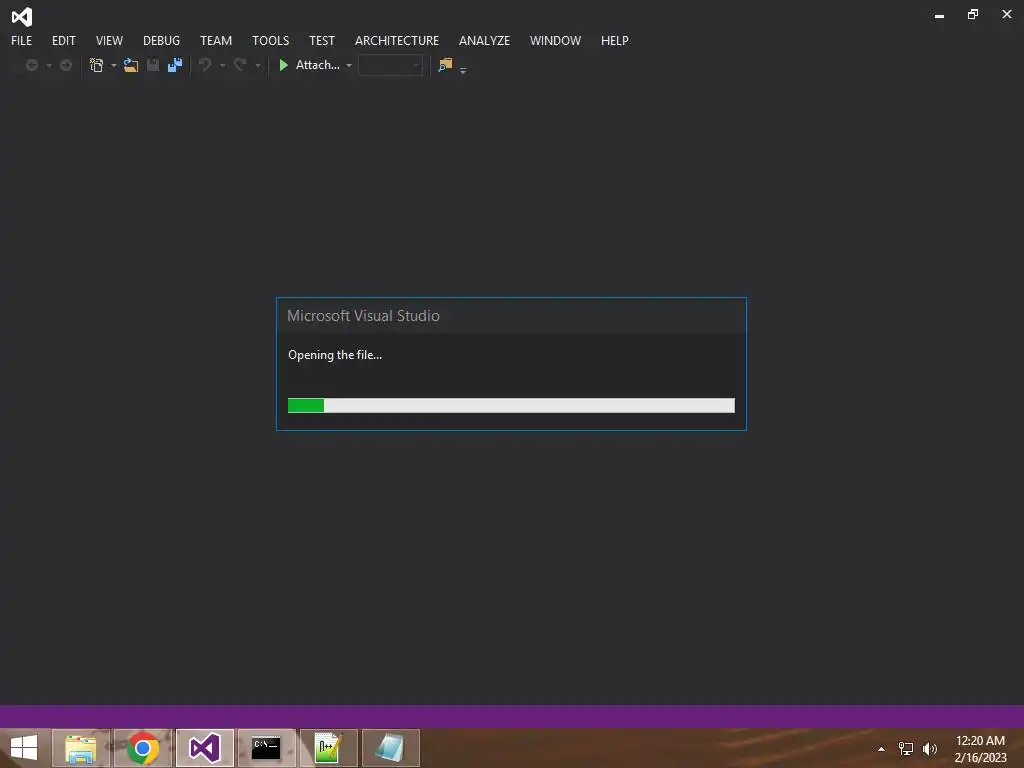This screenshot has width=1024, height=768.
Task: Click the green Start play icon
Action: click(x=283, y=65)
